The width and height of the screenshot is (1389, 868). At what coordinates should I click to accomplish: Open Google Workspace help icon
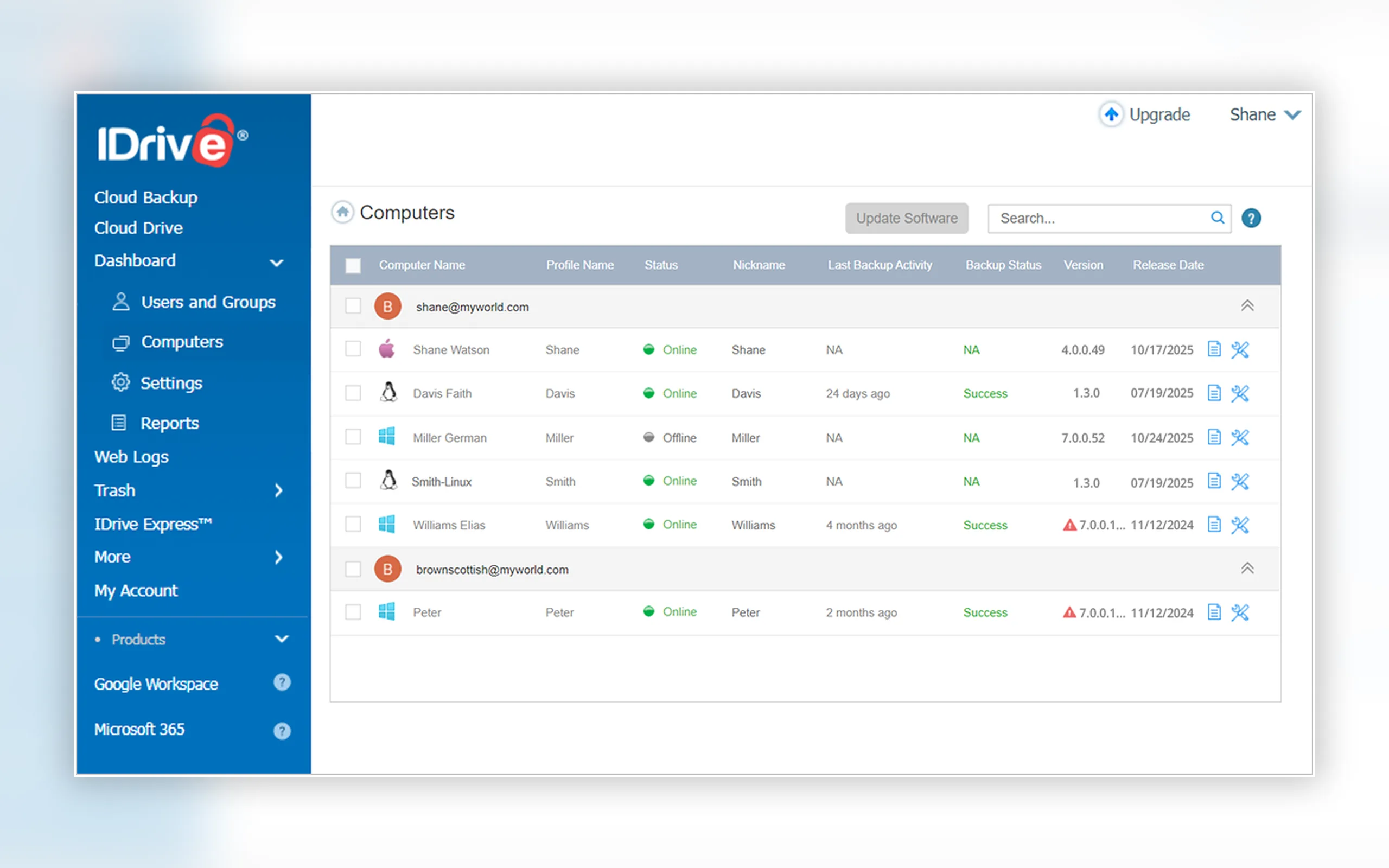coord(282,682)
